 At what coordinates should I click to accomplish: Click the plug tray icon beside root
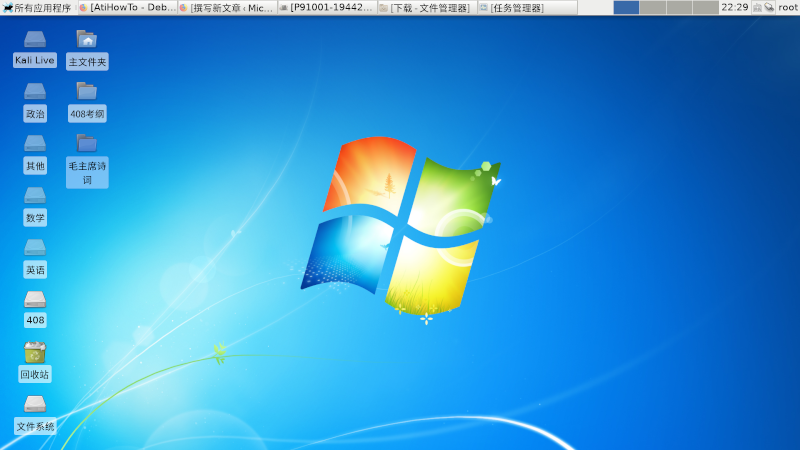click(x=769, y=8)
